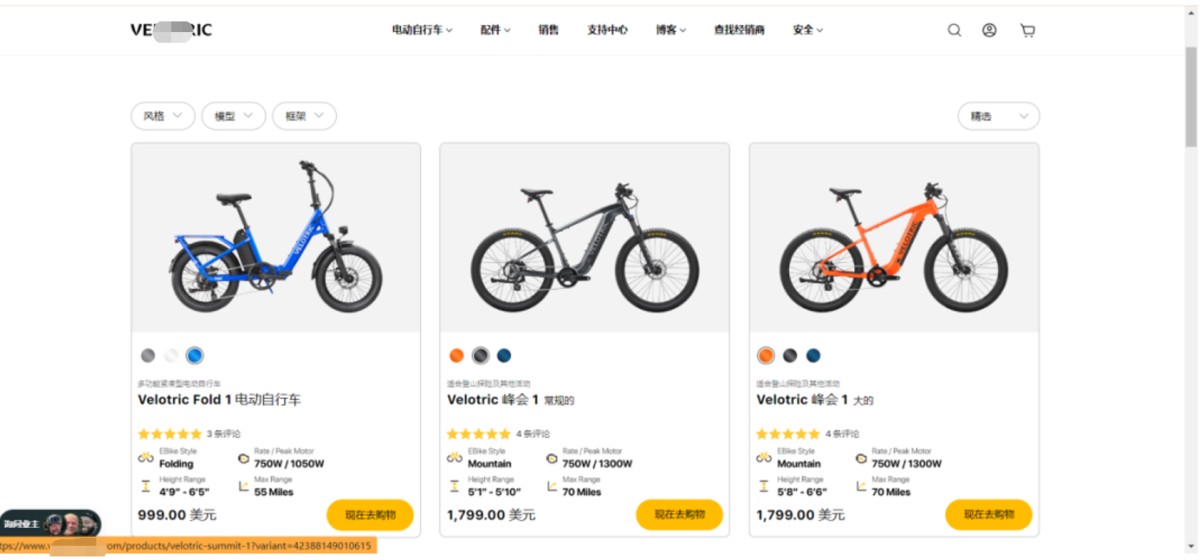Open the user account icon
The height and width of the screenshot is (560, 1200).
(989, 30)
